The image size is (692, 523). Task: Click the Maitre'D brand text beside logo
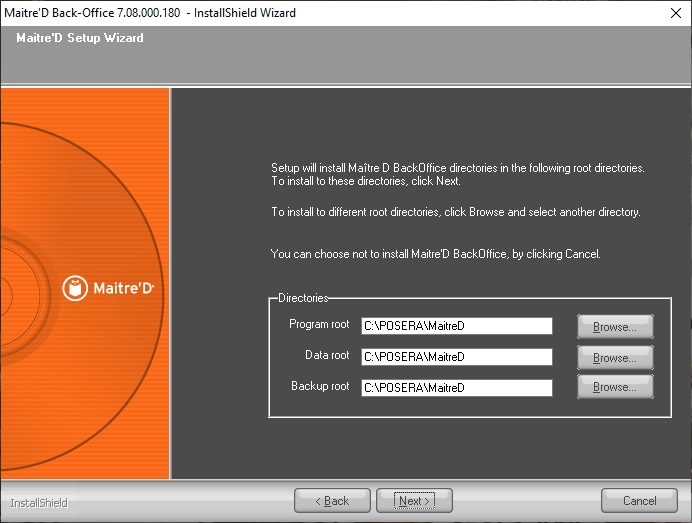coord(124,289)
